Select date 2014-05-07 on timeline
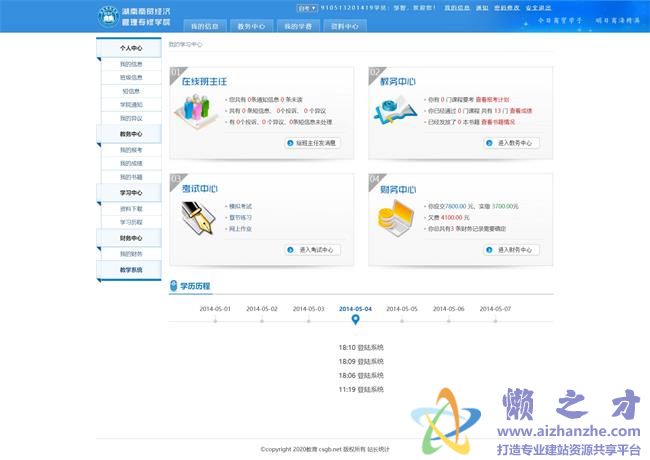650x460 pixels. pyautogui.click(x=495, y=309)
